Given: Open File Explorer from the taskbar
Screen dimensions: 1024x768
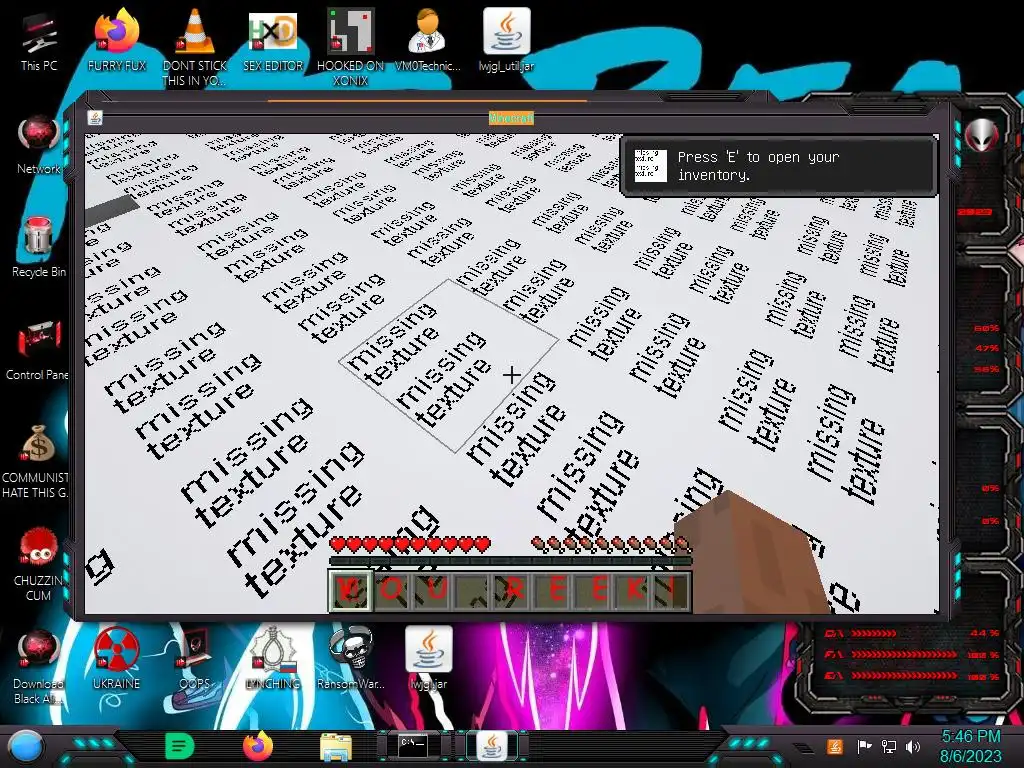Looking at the screenshot, I should click(336, 747).
